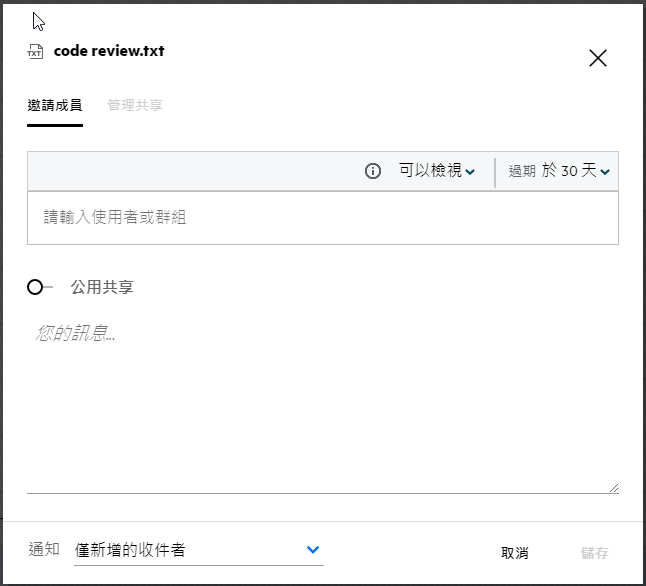646x586 pixels.
Task: Click the 公用共享 label text
Action: (102, 287)
